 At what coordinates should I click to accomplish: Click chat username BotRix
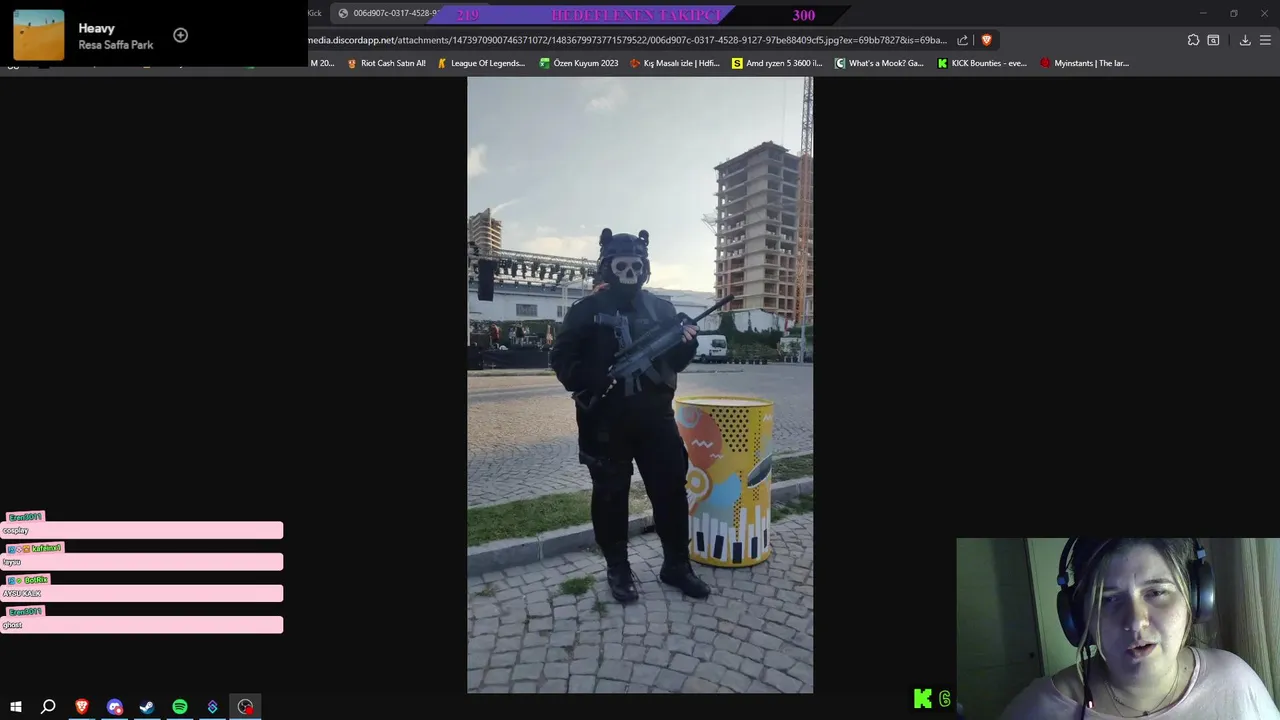click(x=36, y=580)
